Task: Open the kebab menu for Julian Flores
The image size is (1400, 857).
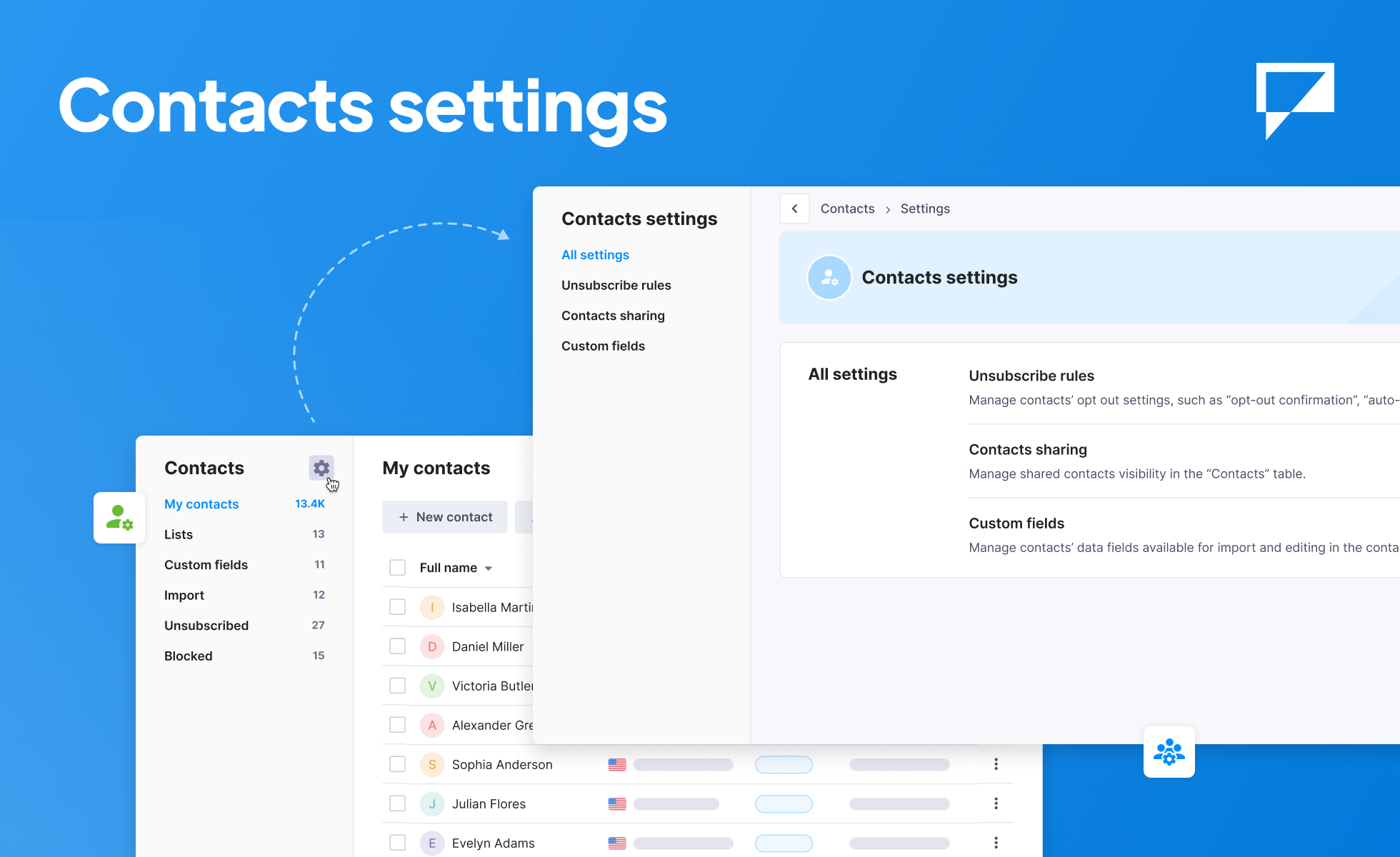Action: tap(996, 803)
